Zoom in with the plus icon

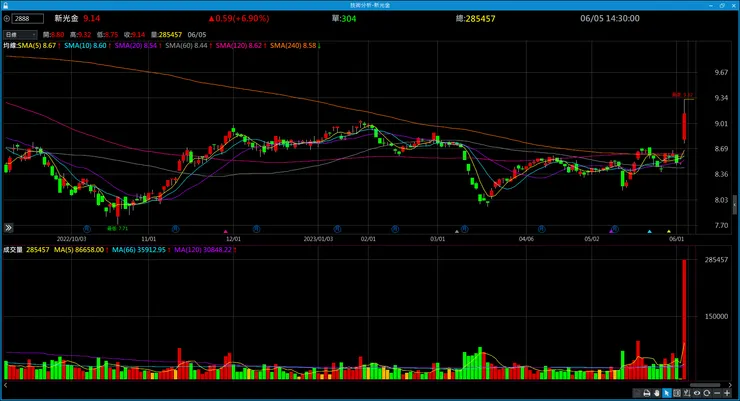tap(727, 393)
